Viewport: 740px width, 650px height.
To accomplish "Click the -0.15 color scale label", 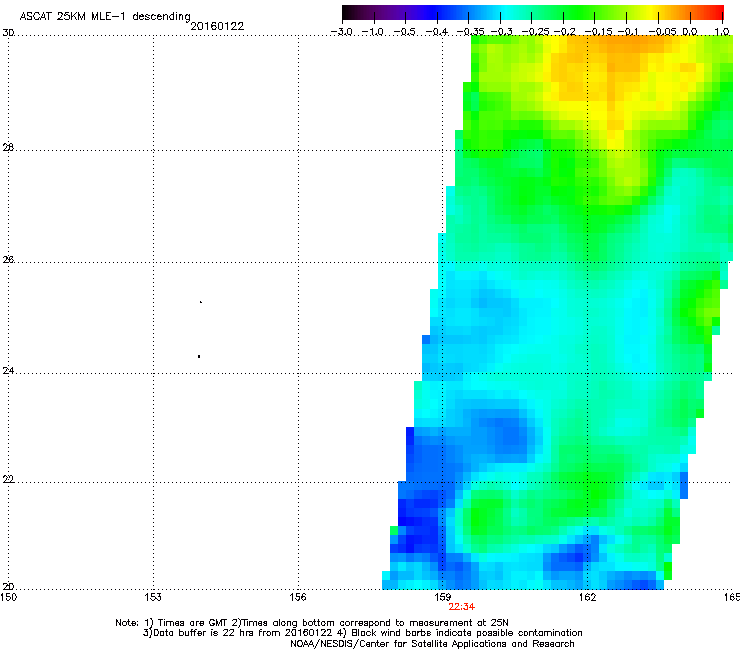I will point(598,32).
